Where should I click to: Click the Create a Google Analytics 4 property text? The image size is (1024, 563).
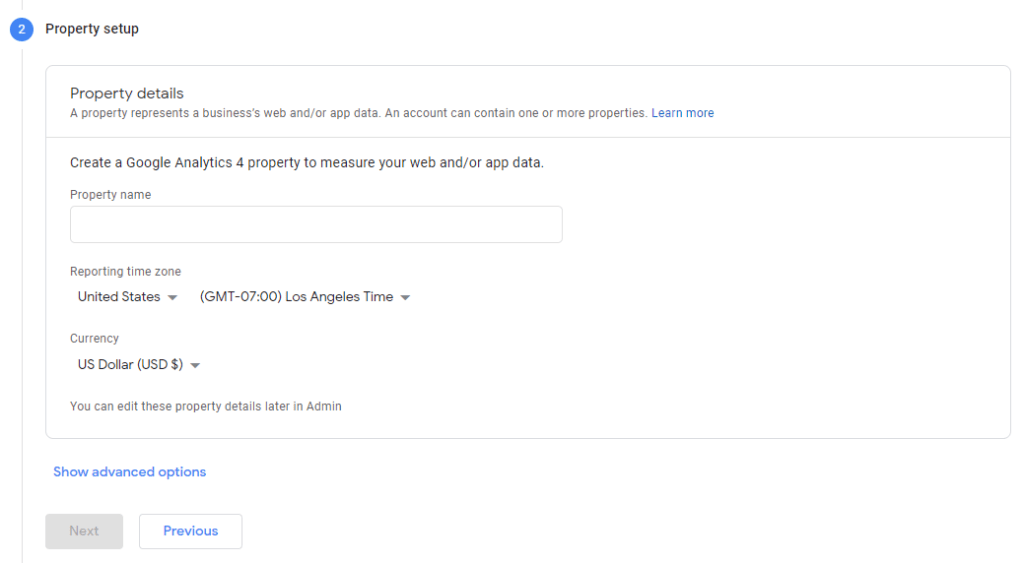[307, 163]
